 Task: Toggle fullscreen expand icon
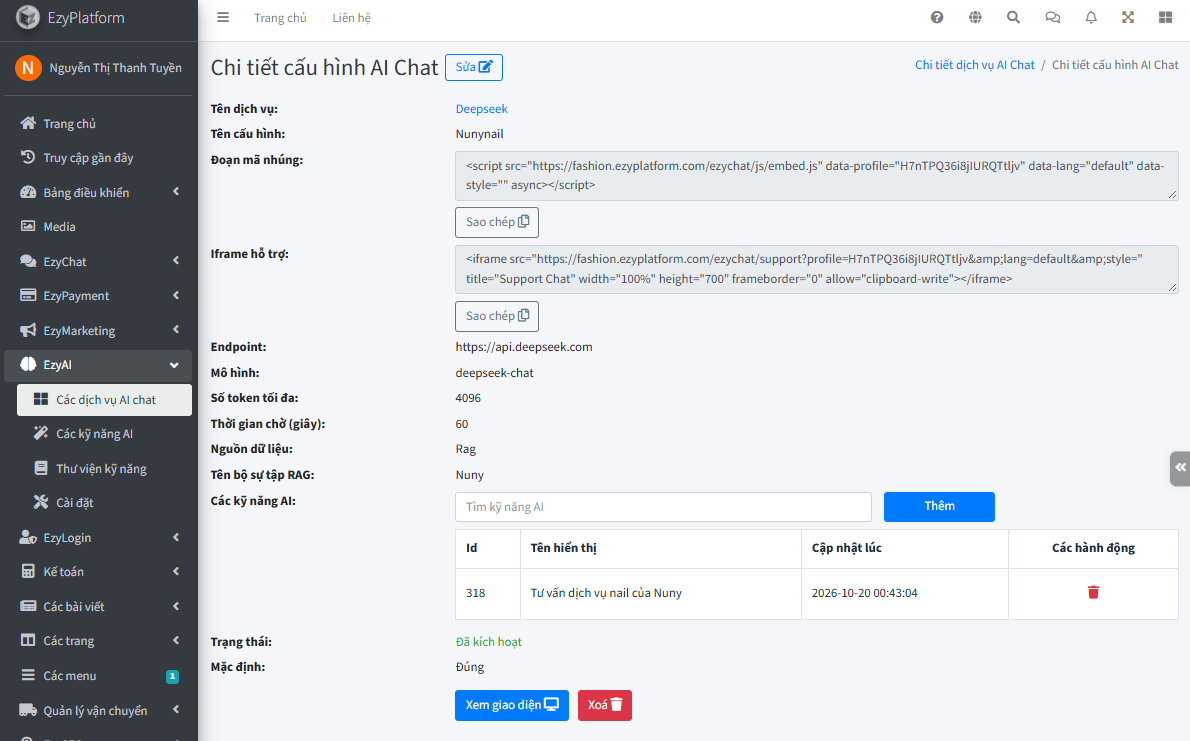[1128, 17]
